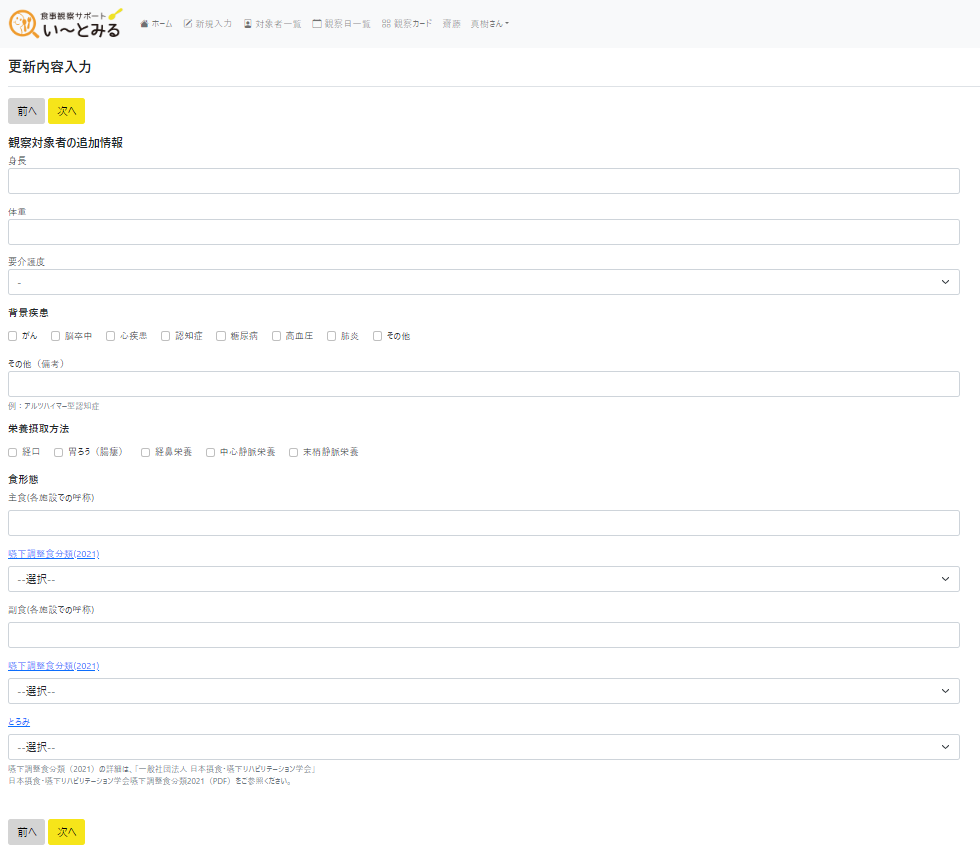Focus the その他(備考) input field
This screenshot has height=855, width=980.
point(484,384)
